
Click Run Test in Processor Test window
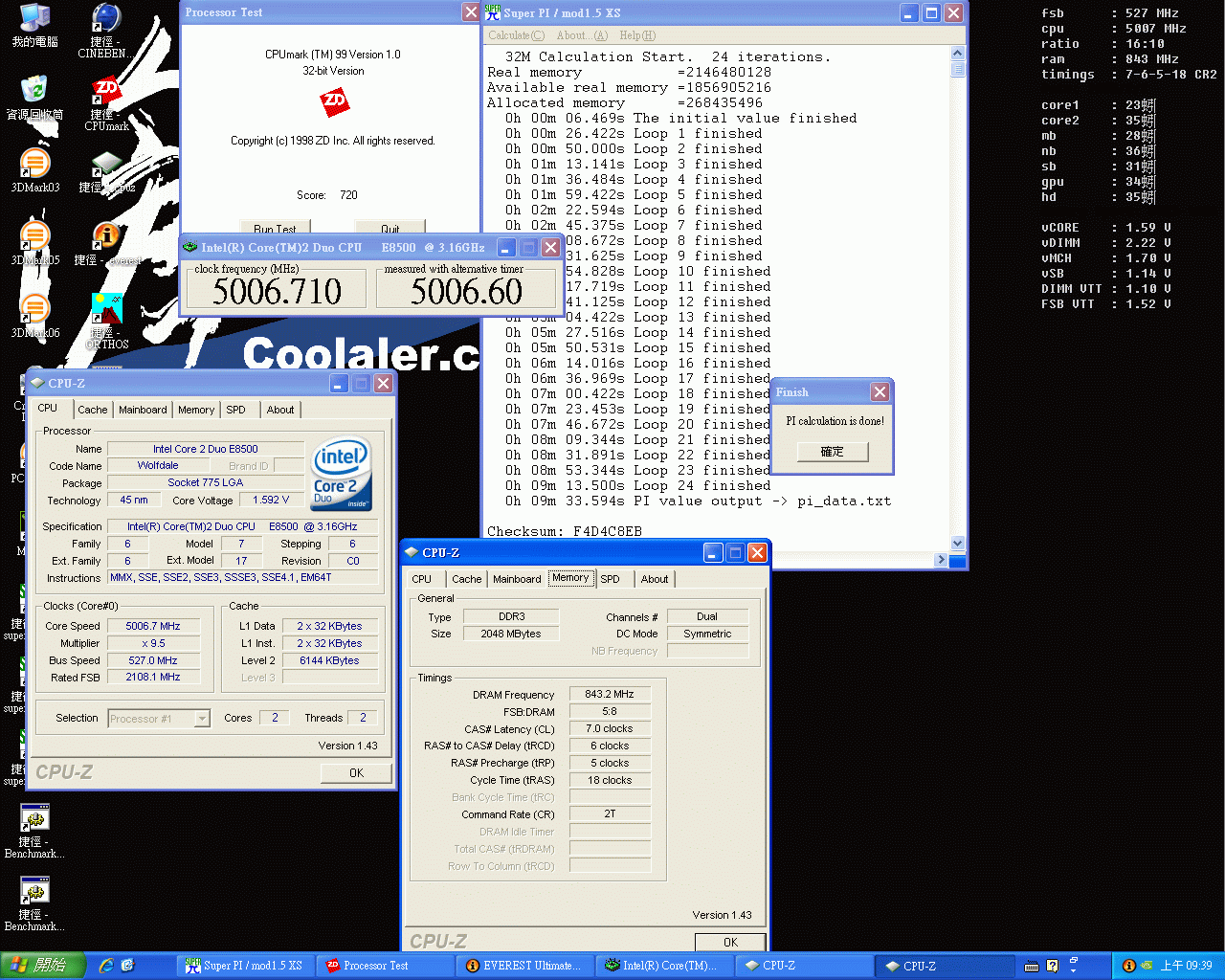click(x=275, y=228)
